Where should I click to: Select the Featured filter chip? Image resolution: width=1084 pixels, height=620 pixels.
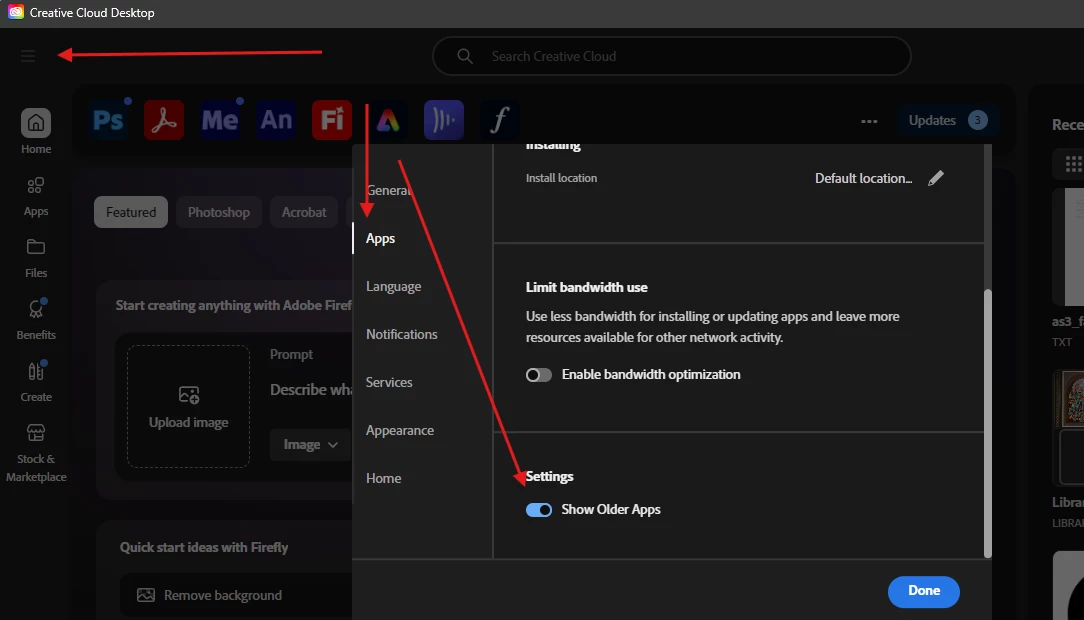131,212
